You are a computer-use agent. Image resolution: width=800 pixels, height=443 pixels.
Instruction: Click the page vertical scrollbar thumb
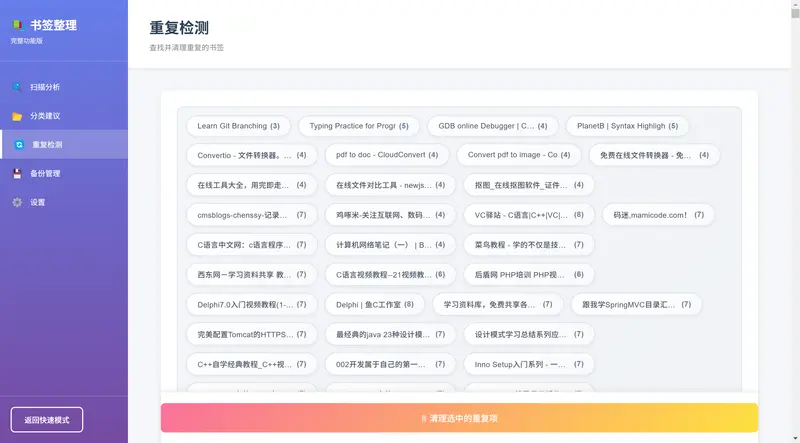(795, 13)
